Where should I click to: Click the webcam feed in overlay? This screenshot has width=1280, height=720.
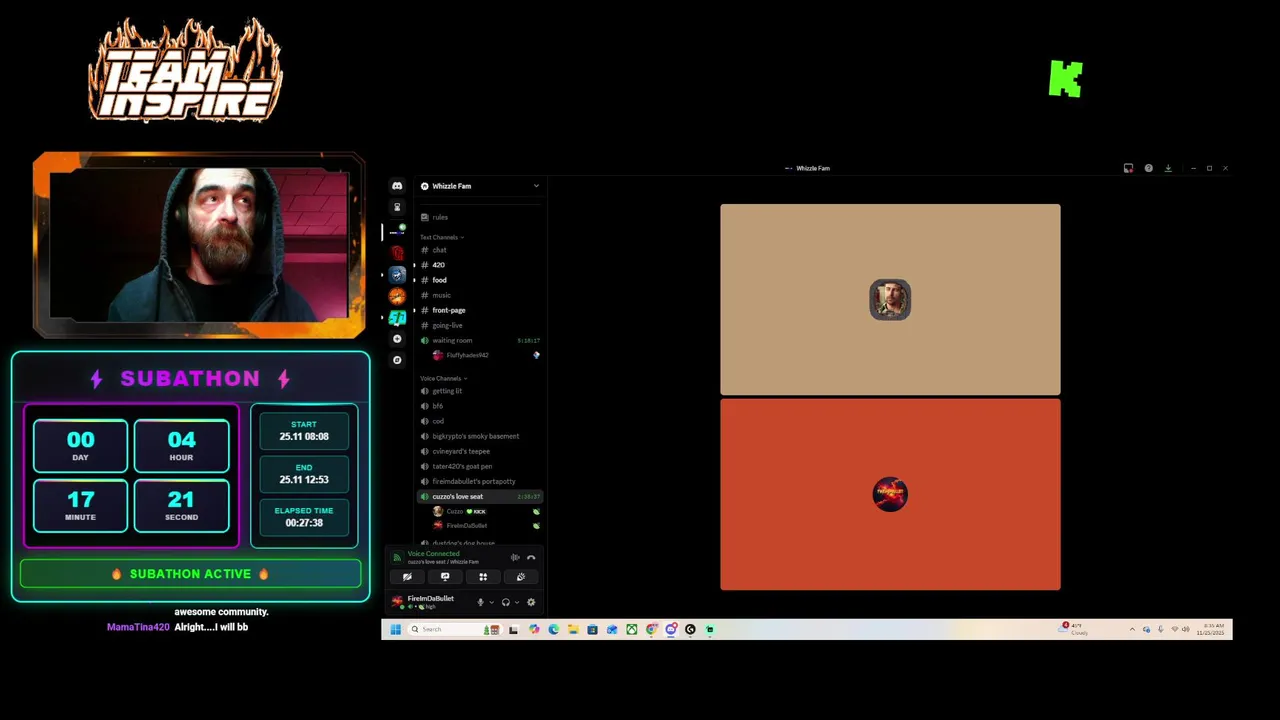click(x=199, y=245)
